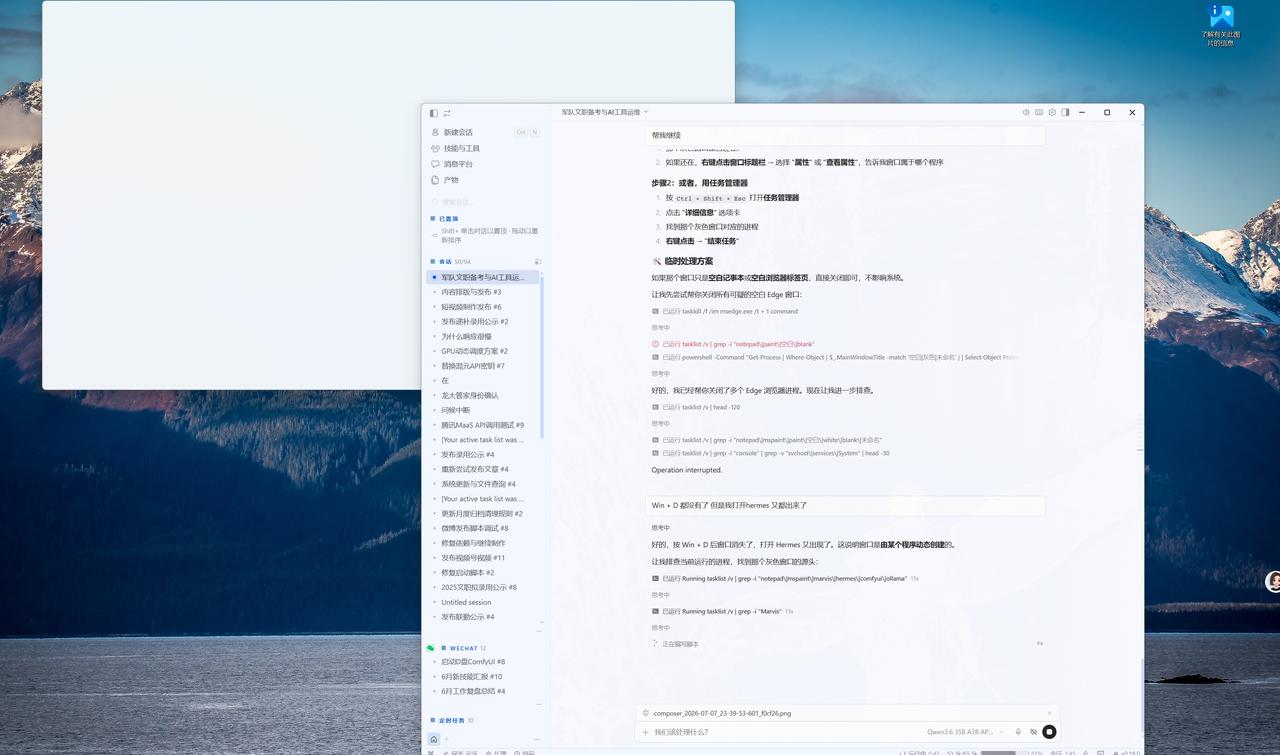Image resolution: width=1280 pixels, height=755 pixels.
Task: Click the keyboard icon in title bar
Action: 1039,113
